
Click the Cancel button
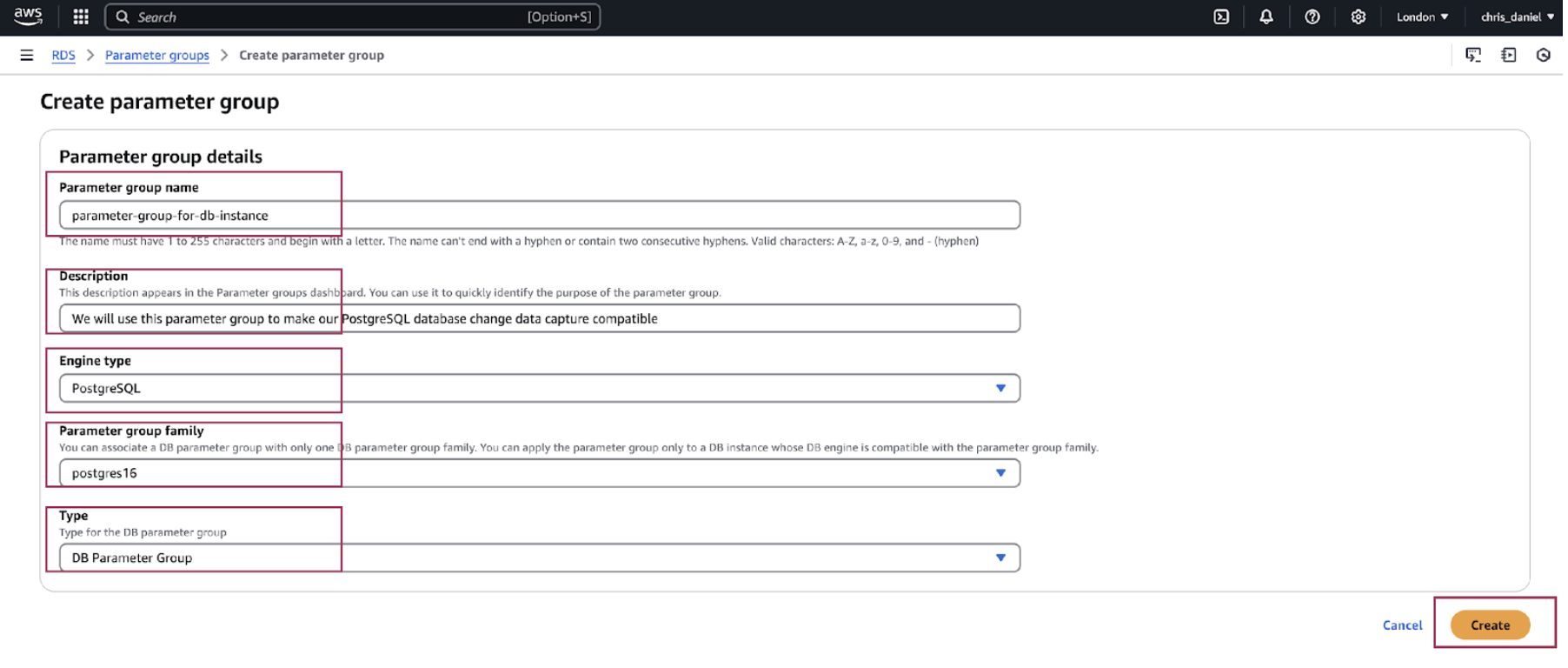point(1403,625)
